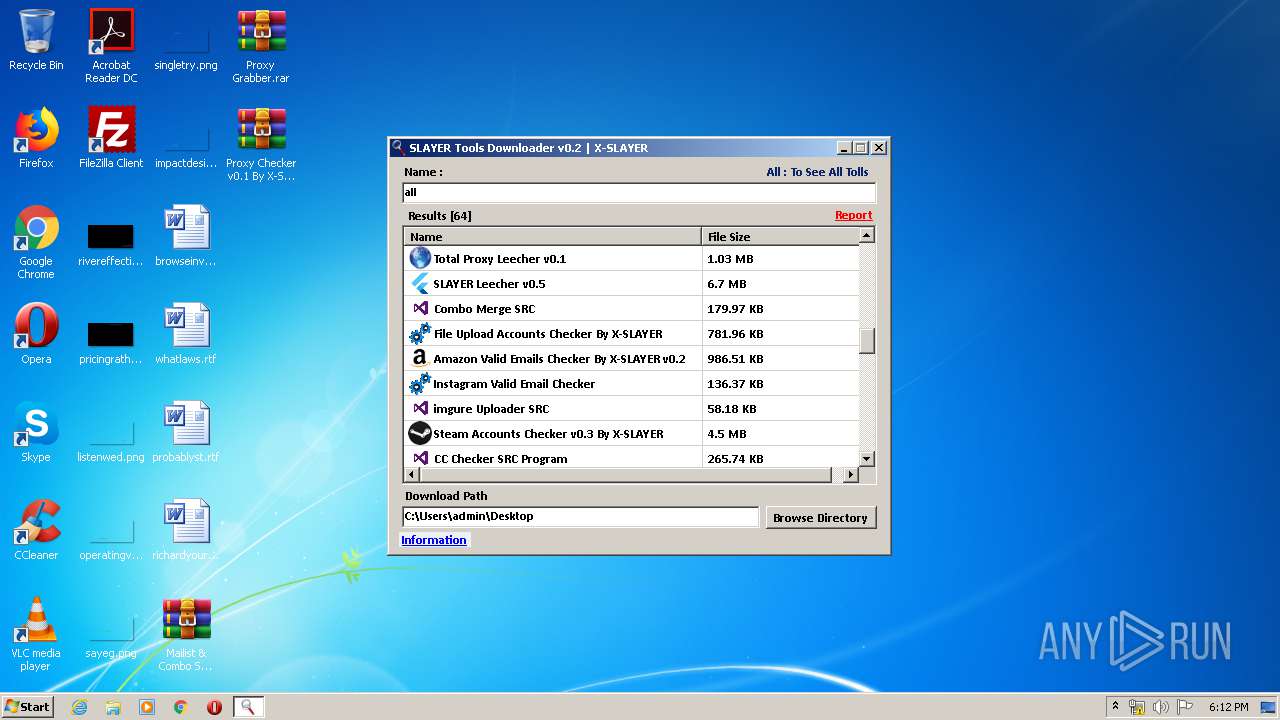Select the 1.03 MB file size cell
The width and height of the screenshot is (1280, 720).
pyautogui.click(x=781, y=258)
